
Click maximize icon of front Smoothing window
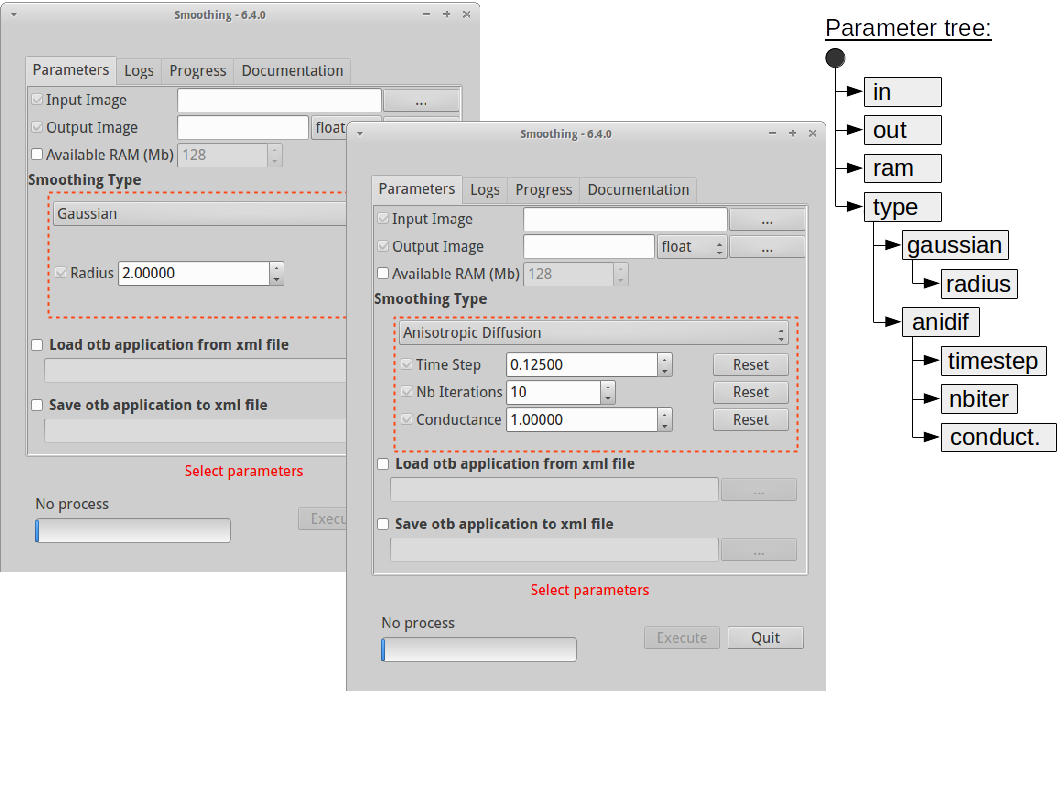pos(792,133)
